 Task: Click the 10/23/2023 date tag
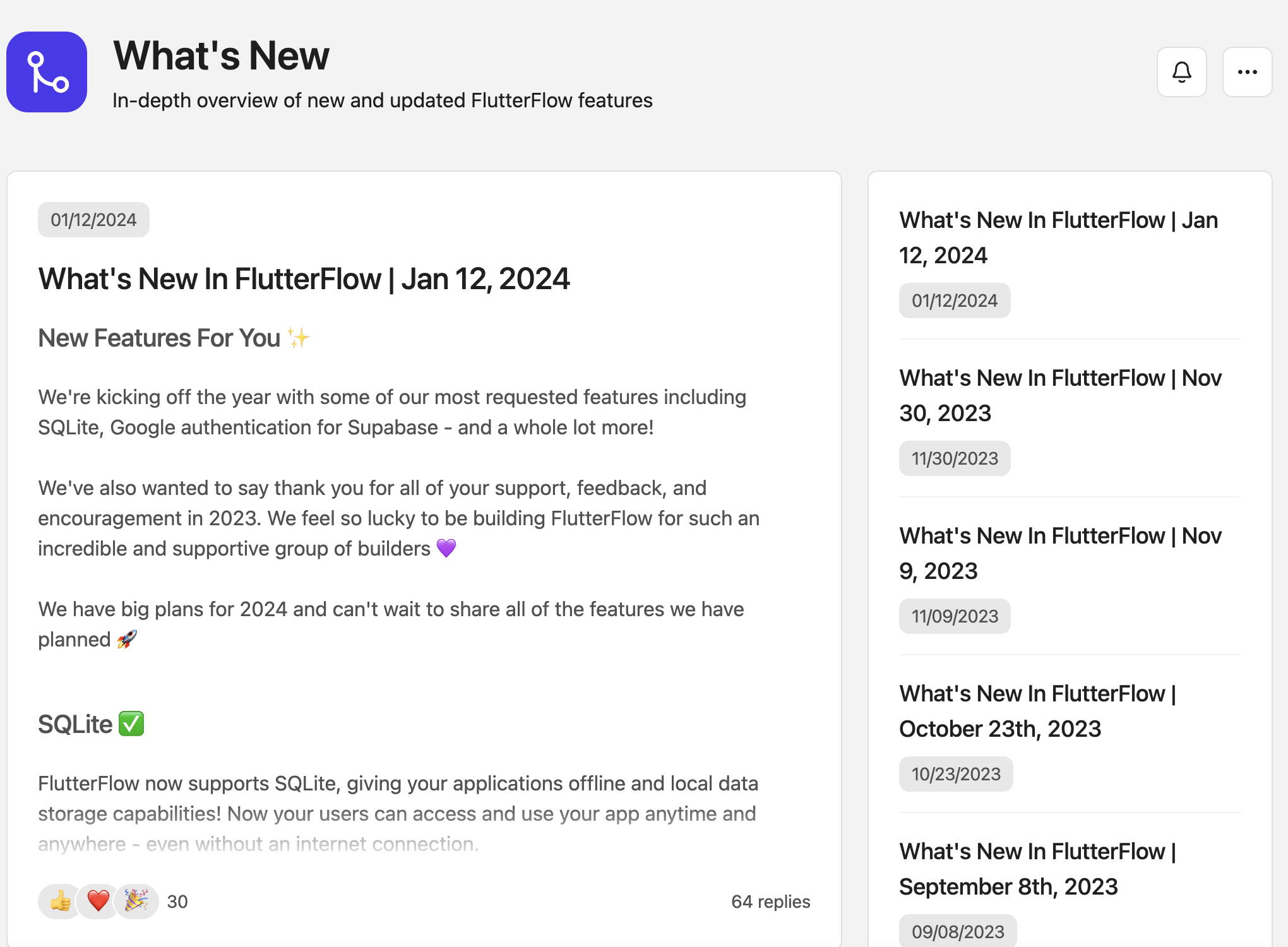pos(956,774)
